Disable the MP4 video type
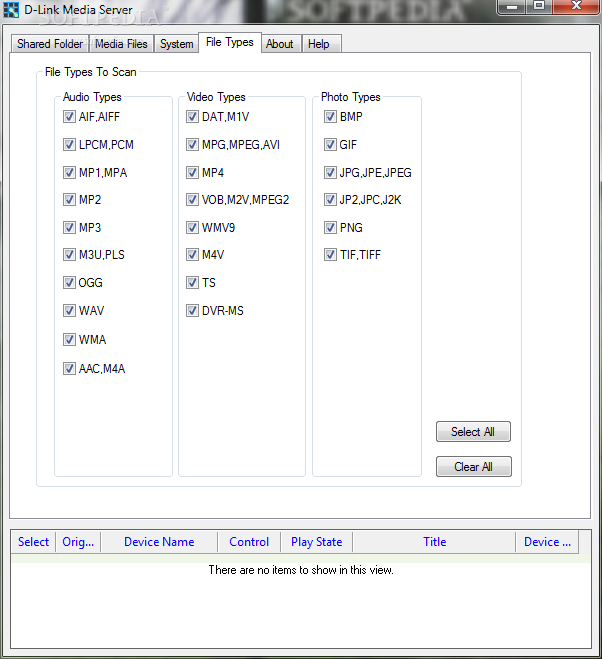Screen dimensions: 602x659 coord(192,172)
